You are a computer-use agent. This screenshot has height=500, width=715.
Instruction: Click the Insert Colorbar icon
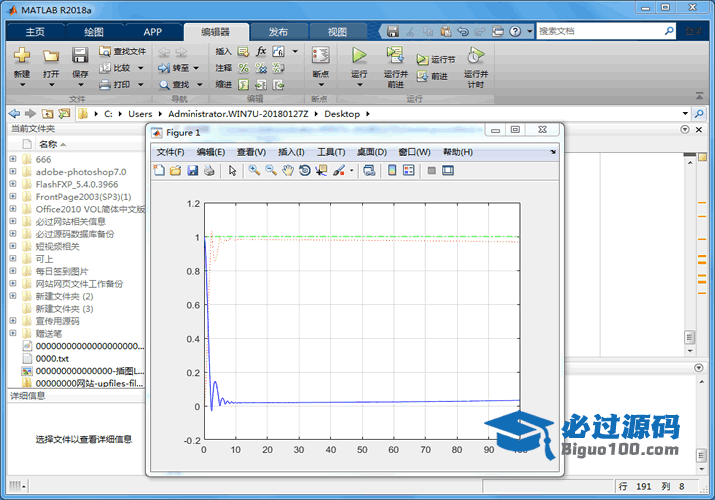[x=392, y=170]
